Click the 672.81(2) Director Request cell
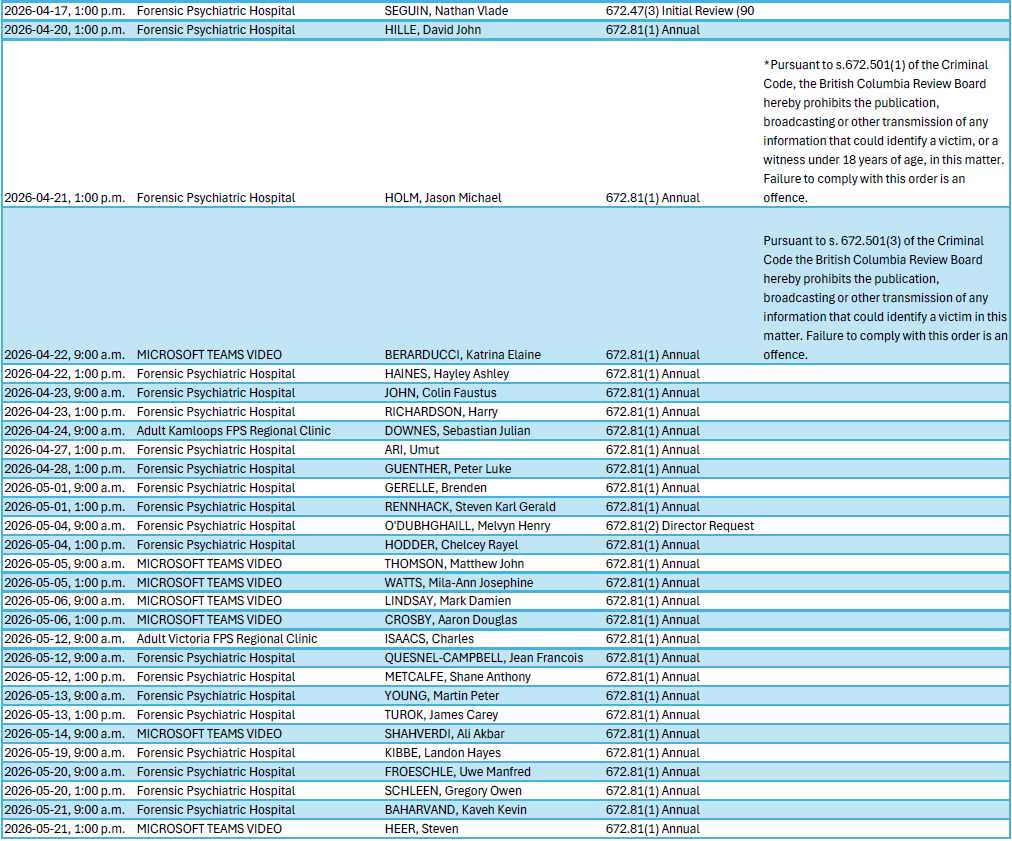Screen dimensions: 1012x841 coord(680,526)
